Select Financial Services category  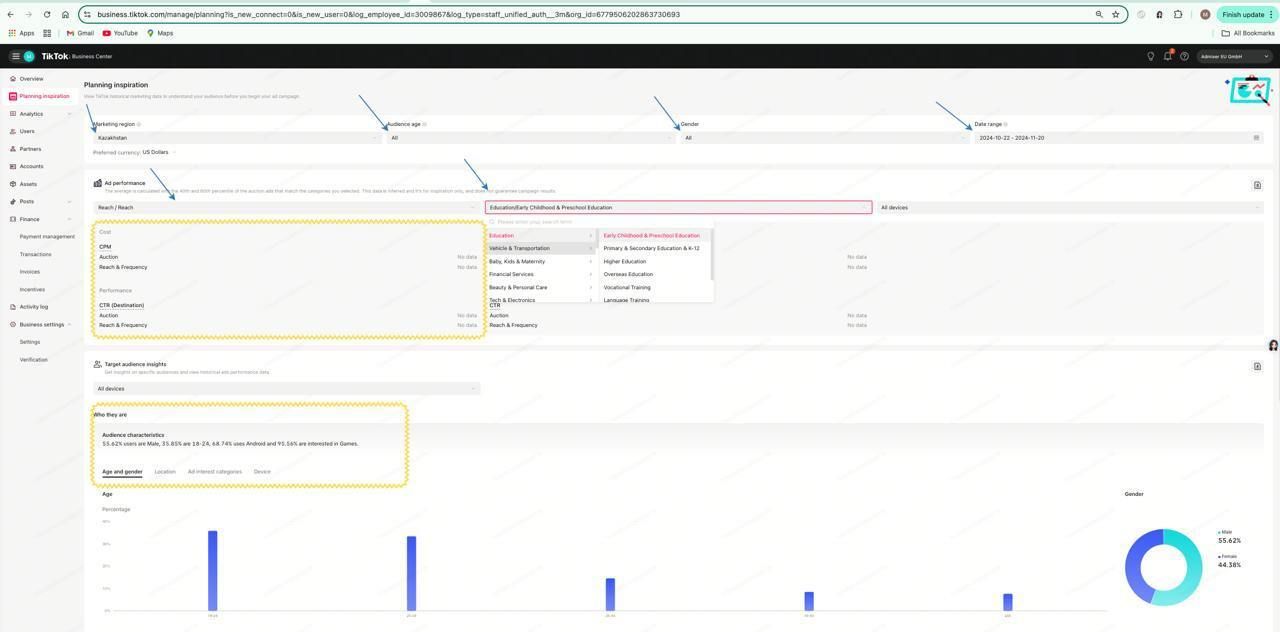(541, 274)
